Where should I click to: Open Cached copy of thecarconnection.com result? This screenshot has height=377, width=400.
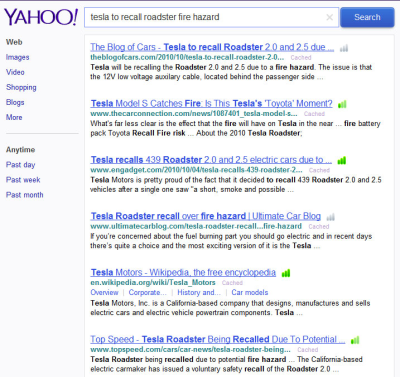click(314, 114)
